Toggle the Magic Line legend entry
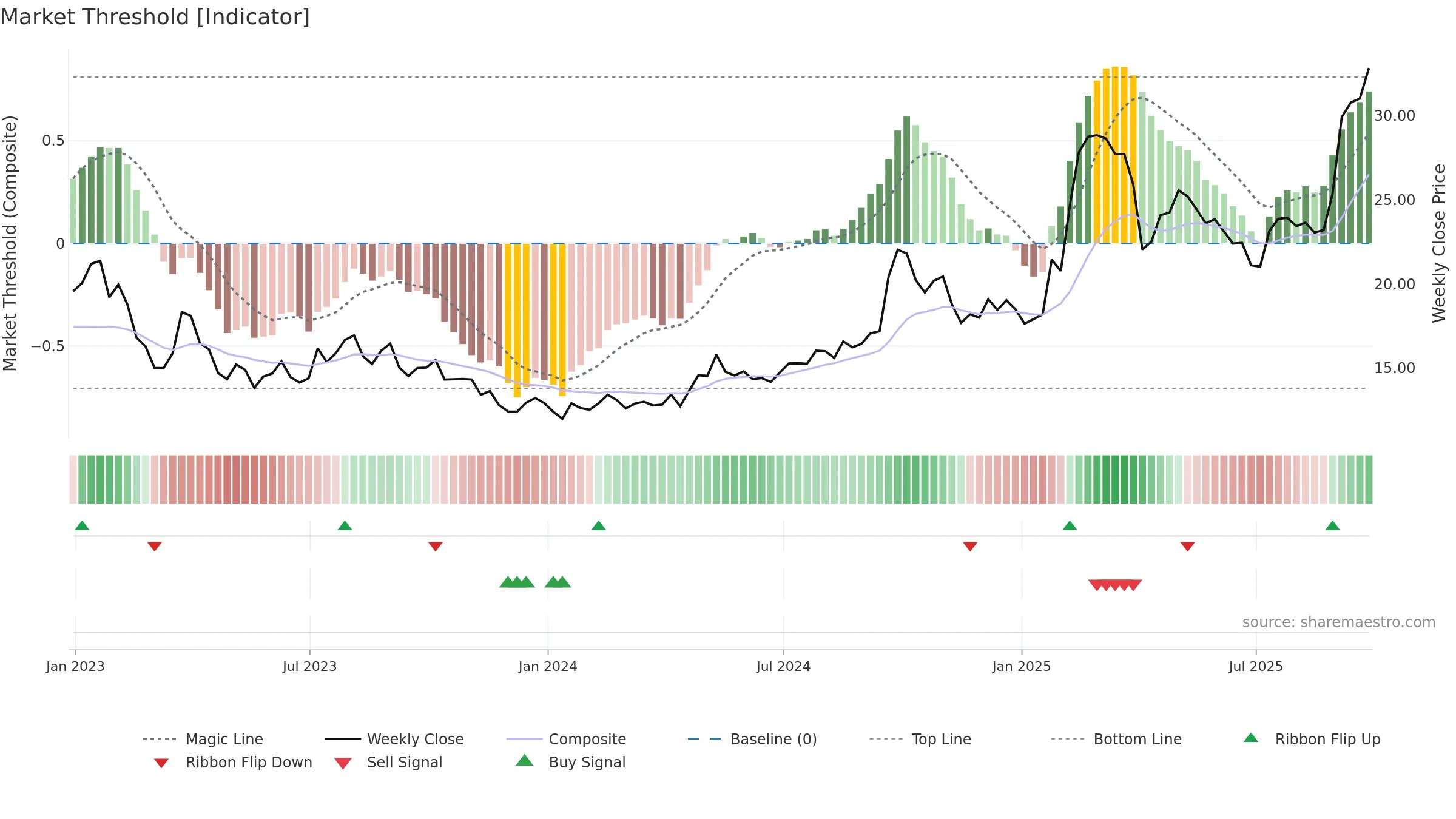 coord(203,739)
